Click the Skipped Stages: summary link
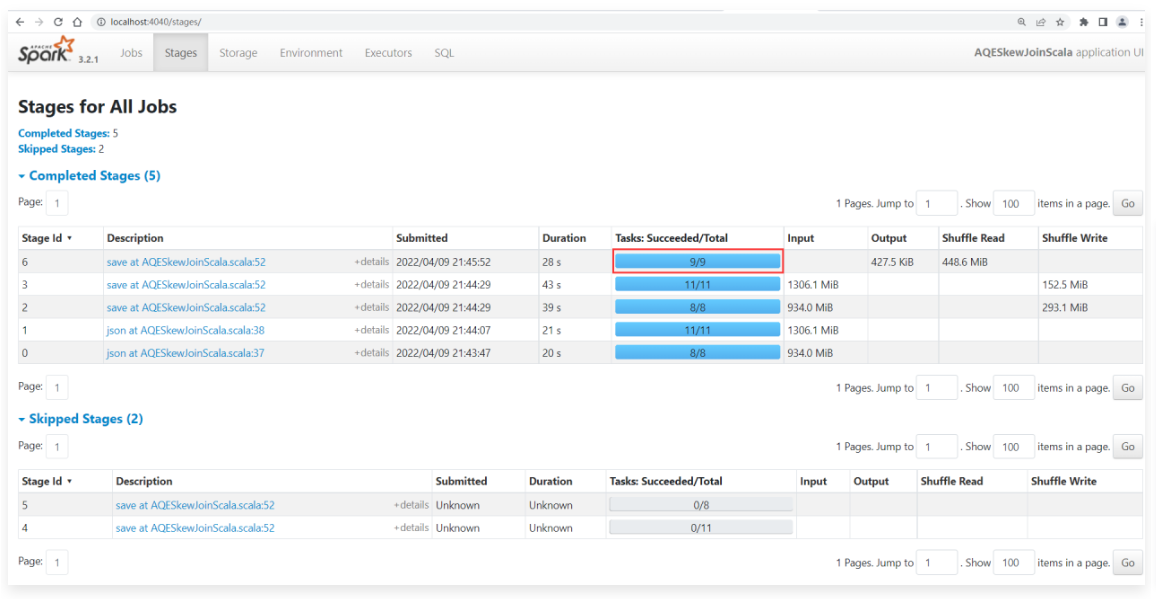 point(57,148)
